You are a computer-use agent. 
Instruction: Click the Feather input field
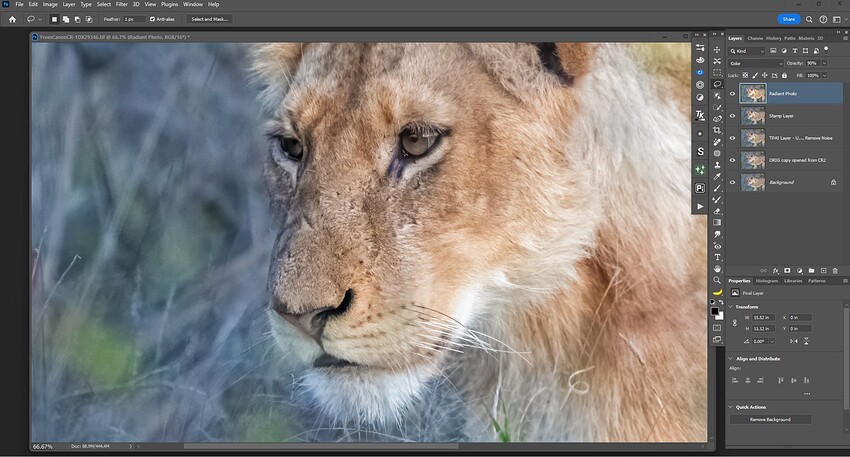(x=134, y=19)
